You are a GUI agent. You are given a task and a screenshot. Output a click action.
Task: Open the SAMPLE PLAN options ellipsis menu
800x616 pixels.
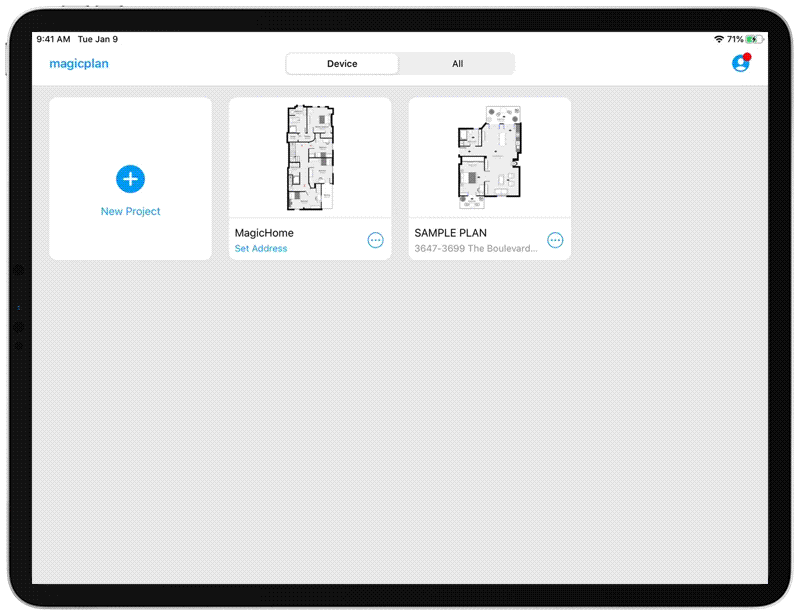(555, 240)
